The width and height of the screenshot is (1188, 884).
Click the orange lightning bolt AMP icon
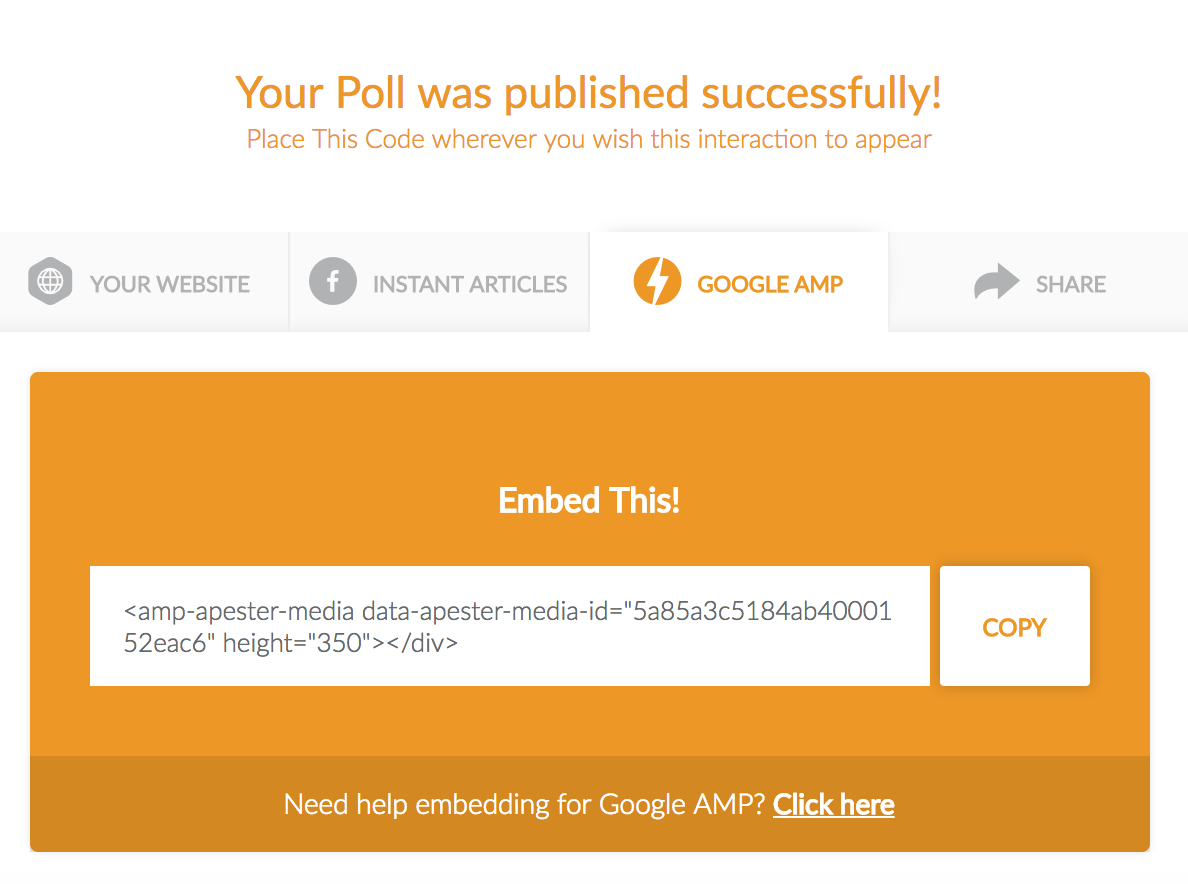657,281
